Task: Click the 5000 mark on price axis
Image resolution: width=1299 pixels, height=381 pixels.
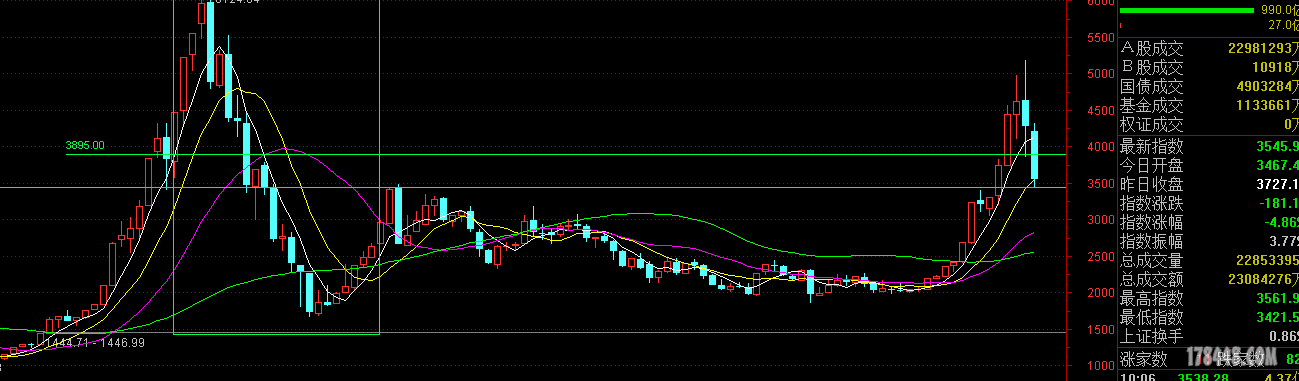Action: point(1100,74)
